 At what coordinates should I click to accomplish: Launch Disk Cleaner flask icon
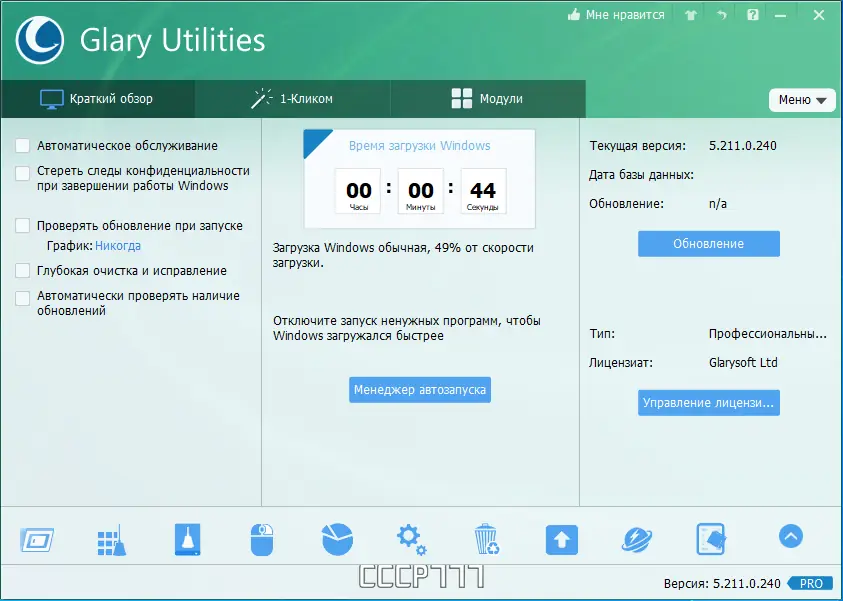click(186, 537)
